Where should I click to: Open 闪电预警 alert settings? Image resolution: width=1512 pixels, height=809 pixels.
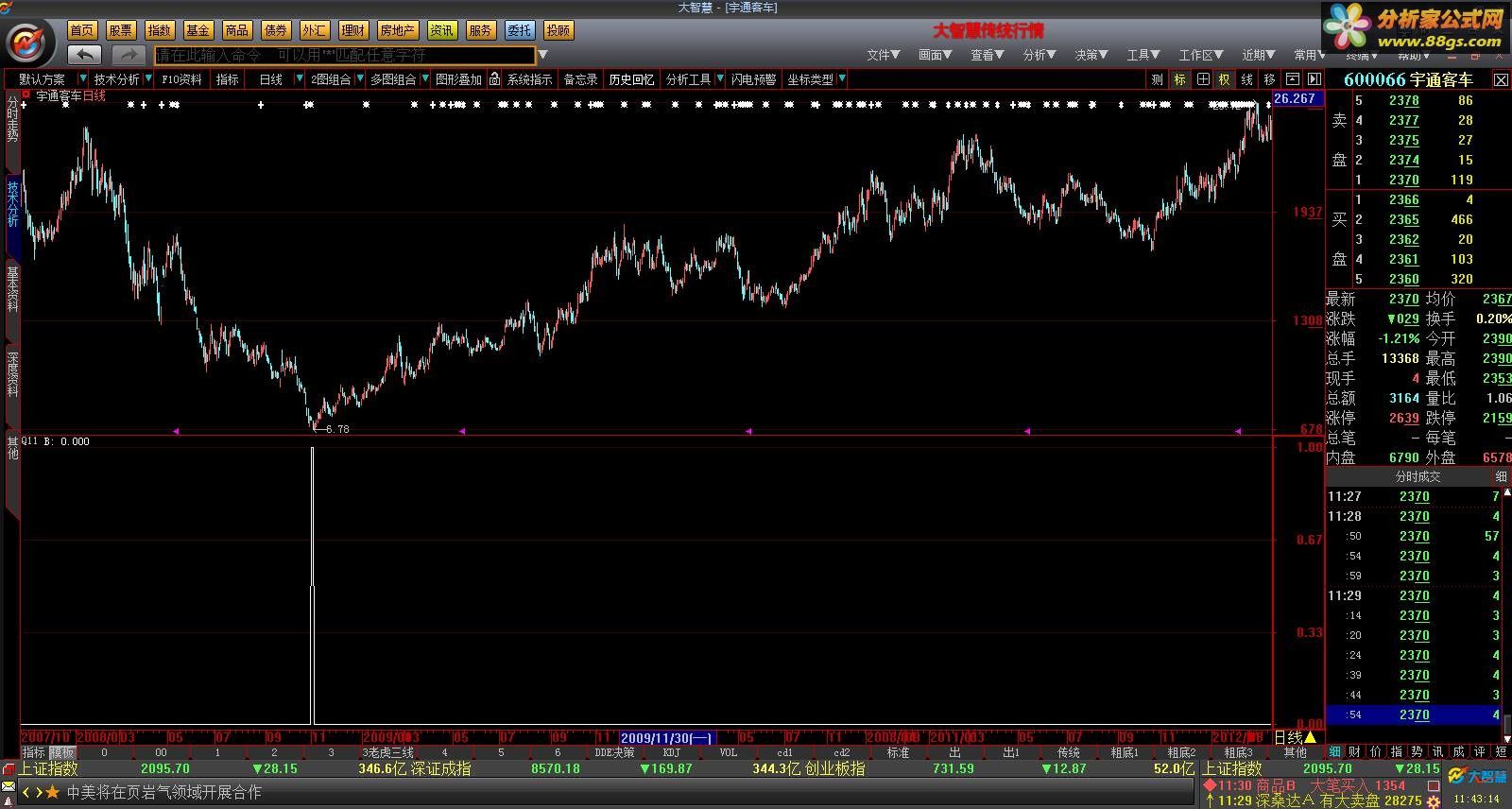point(753,79)
